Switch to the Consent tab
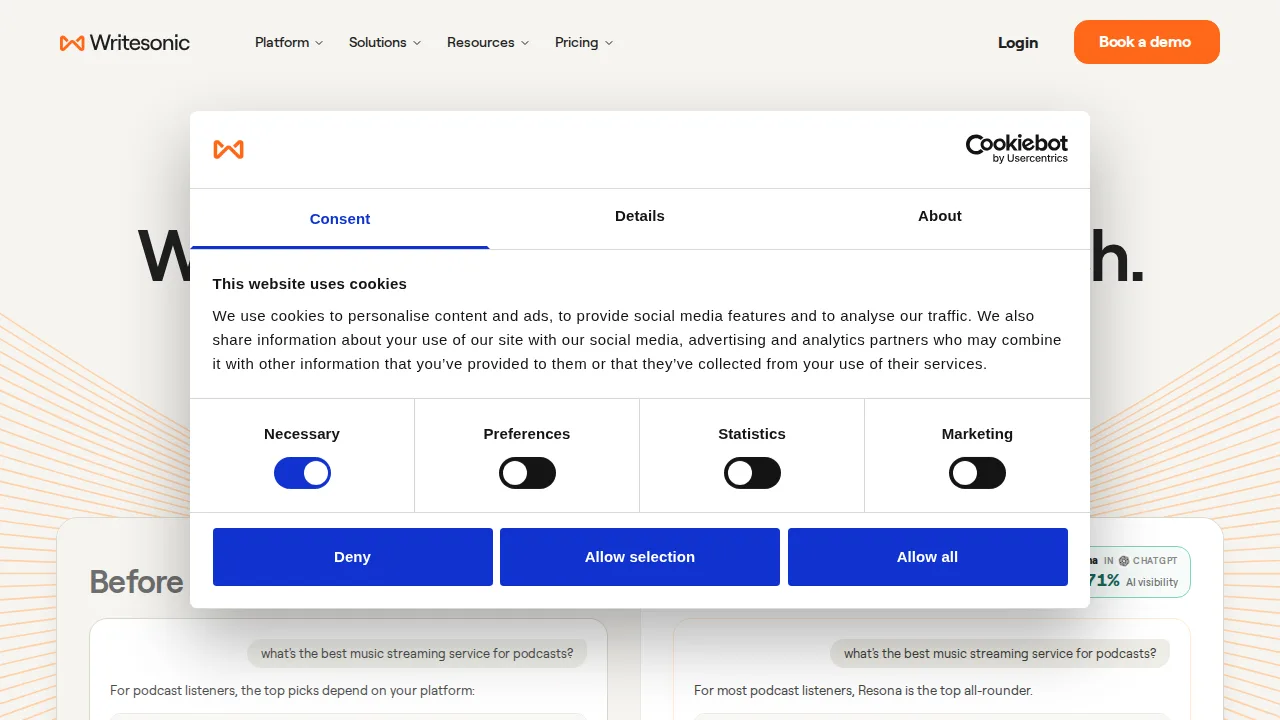The height and width of the screenshot is (720, 1280). click(x=340, y=218)
